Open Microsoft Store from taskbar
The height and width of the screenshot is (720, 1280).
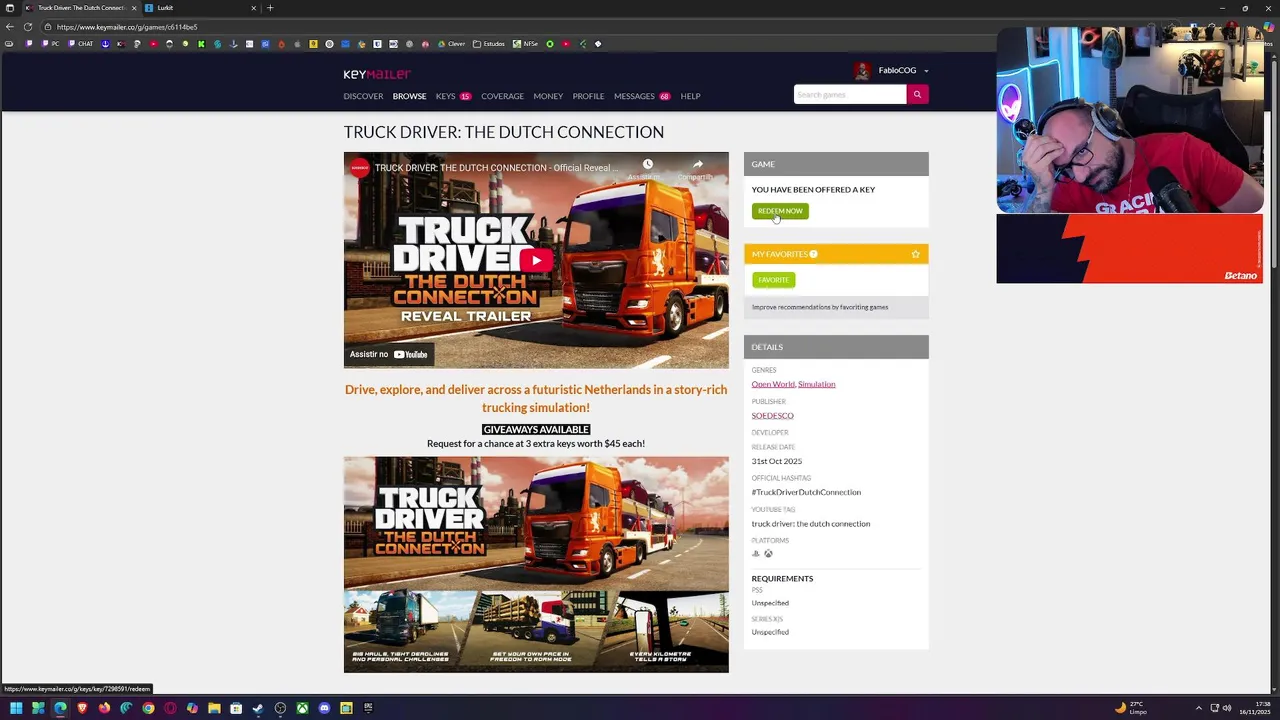pos(236,708)
